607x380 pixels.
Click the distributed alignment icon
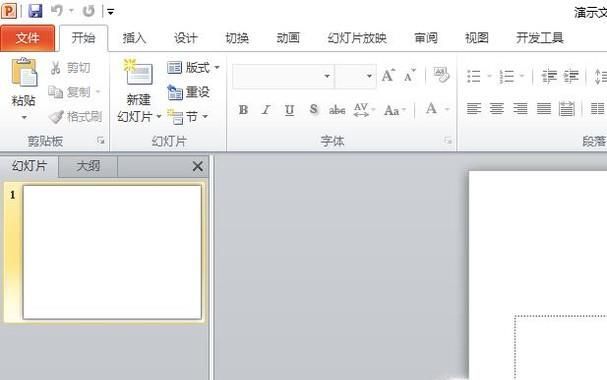pyautogui.click(x=567, y=109)
